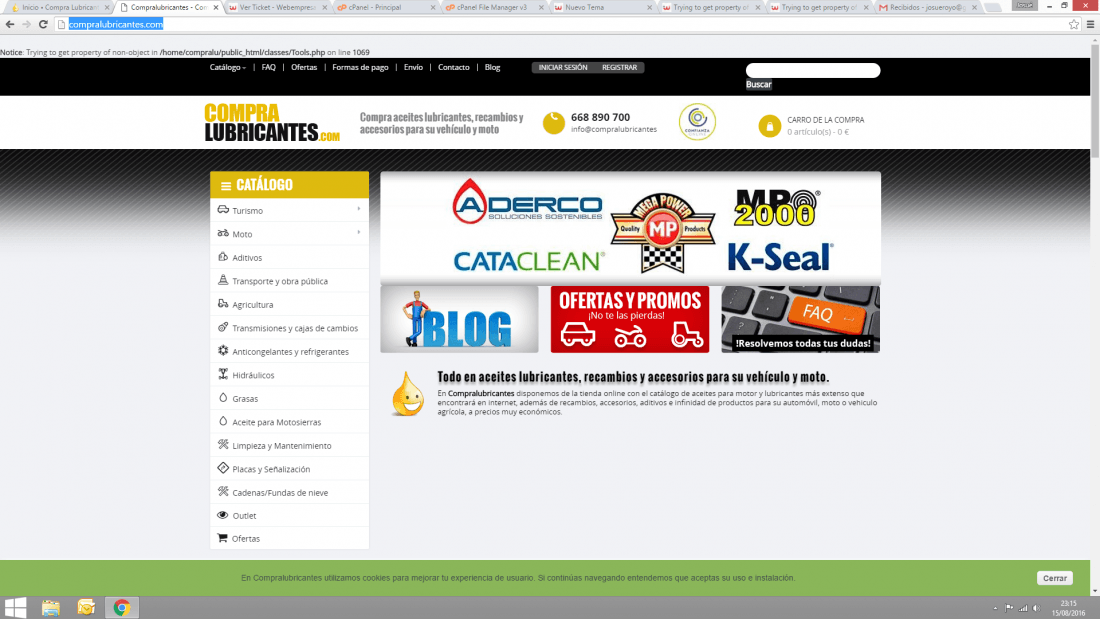Click the Transmisiones y cajas de cambios icon
This screenshot has width=1100, height=619.
223,327
